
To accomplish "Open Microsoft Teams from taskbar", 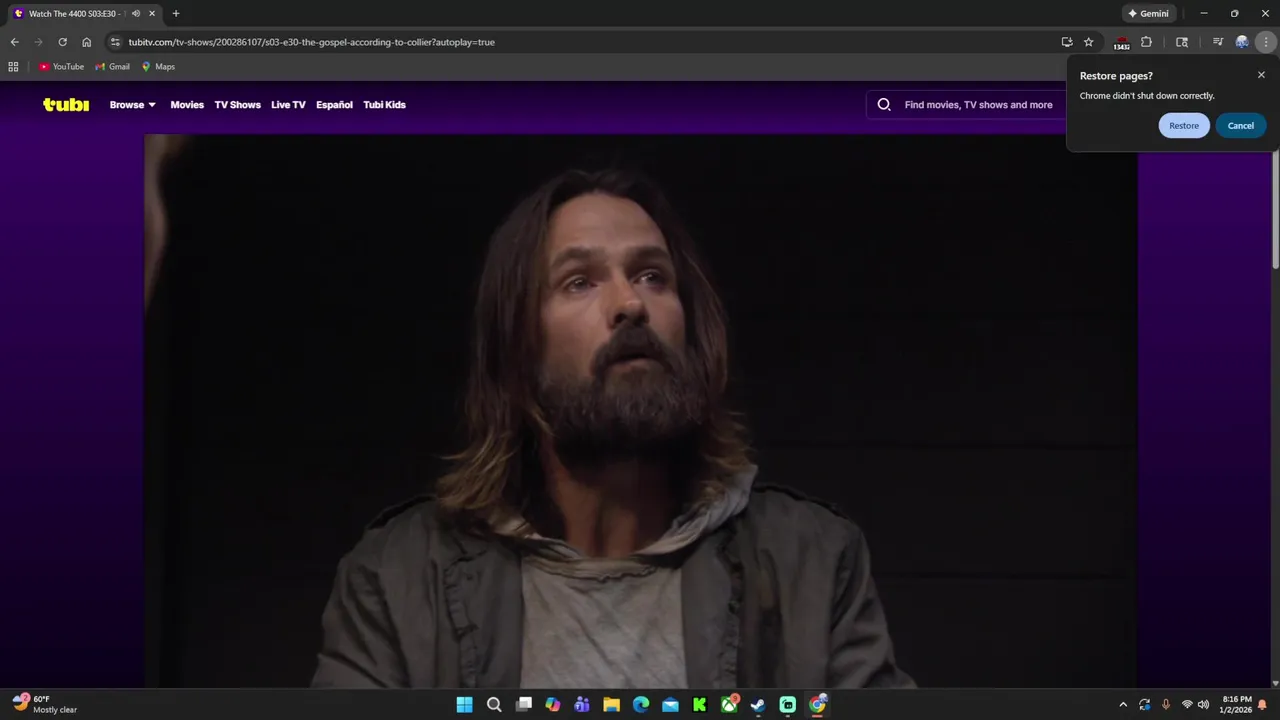I will click(582, 705).
